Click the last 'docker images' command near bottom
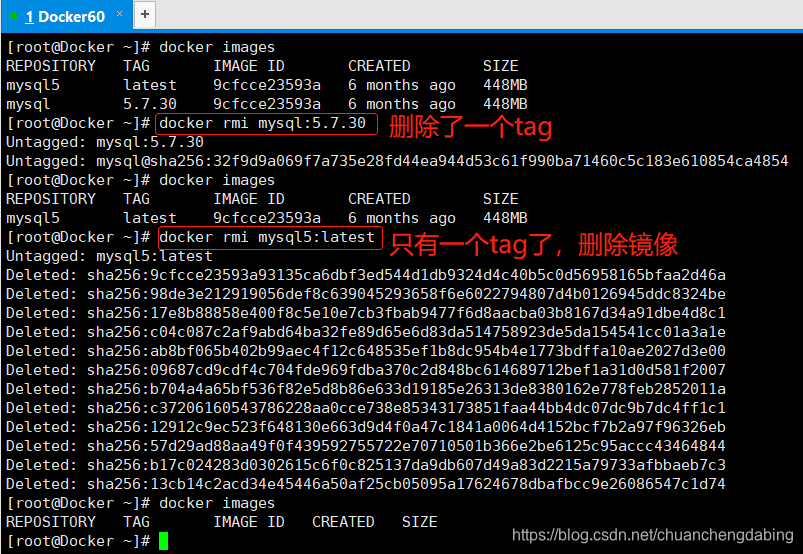This screenshot has height=554, width=803. (217, 503)
